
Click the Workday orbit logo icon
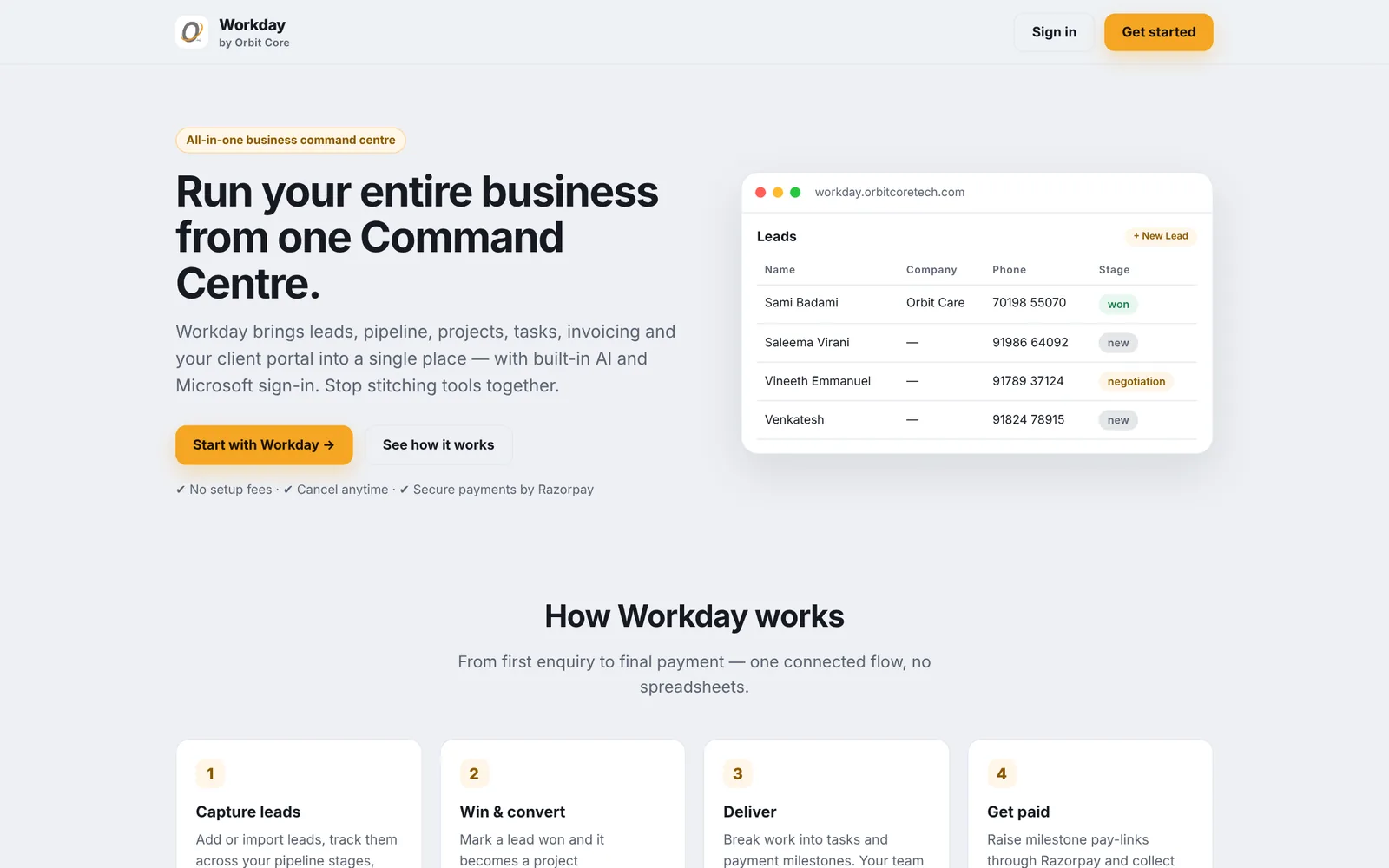(192, 32)
